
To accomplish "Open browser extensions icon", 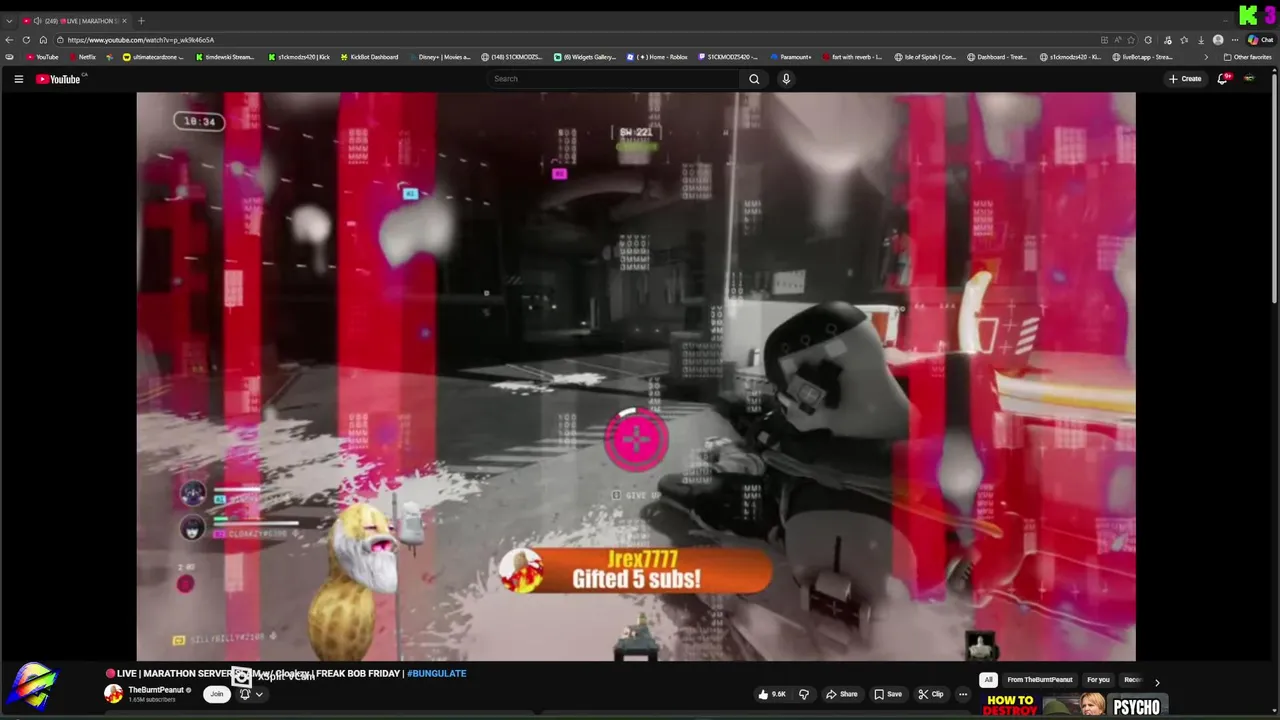I will pos(1148,40).
